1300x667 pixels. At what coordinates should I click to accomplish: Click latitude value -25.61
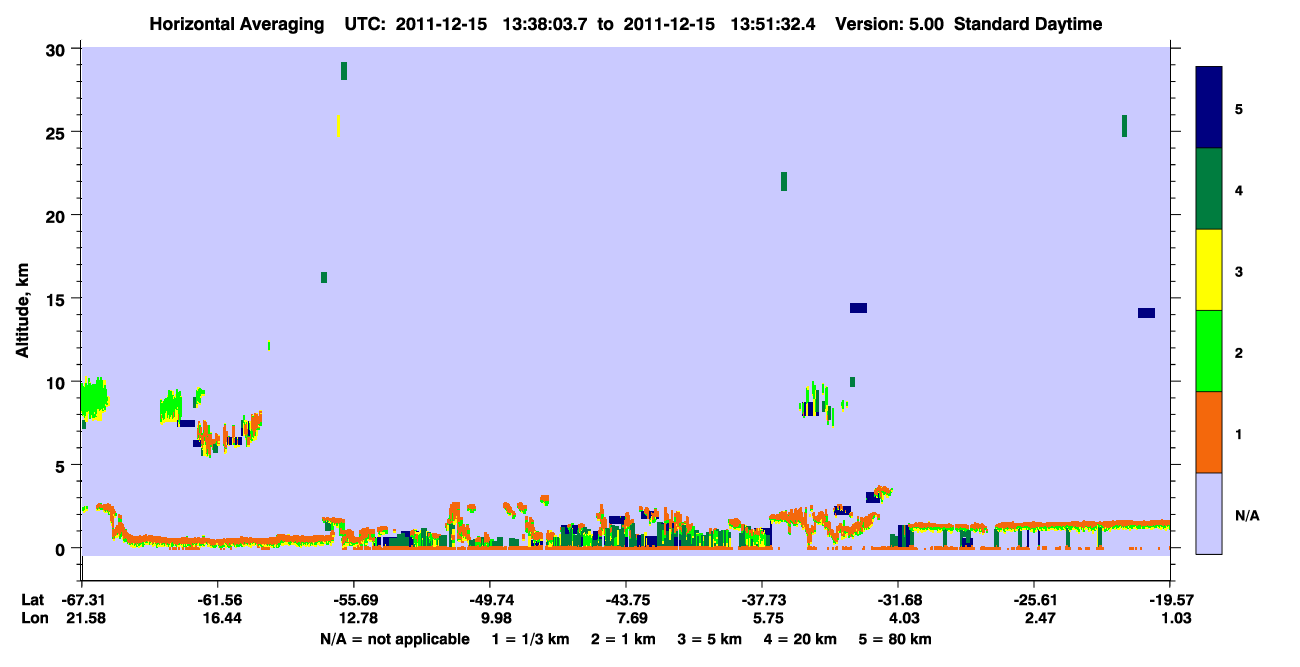[x=1034, y=600]
